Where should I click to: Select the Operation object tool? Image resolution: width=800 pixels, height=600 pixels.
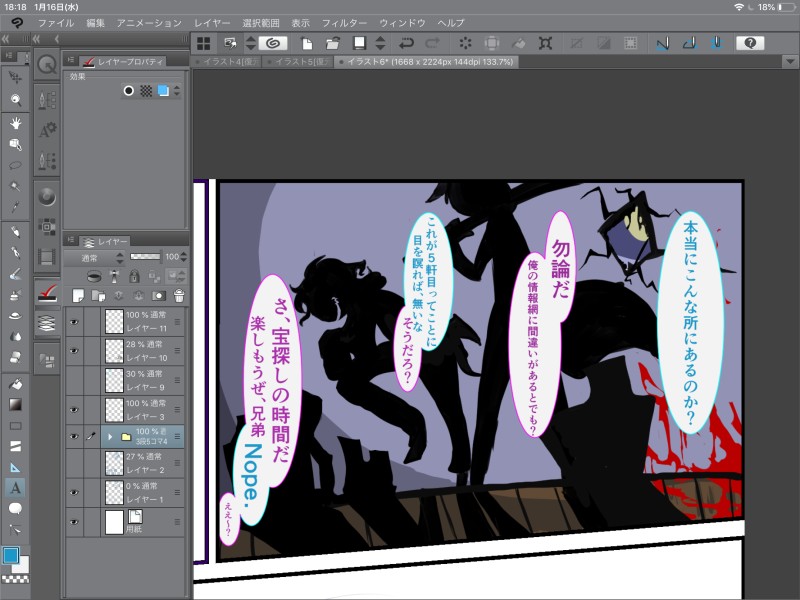[15, 144]
